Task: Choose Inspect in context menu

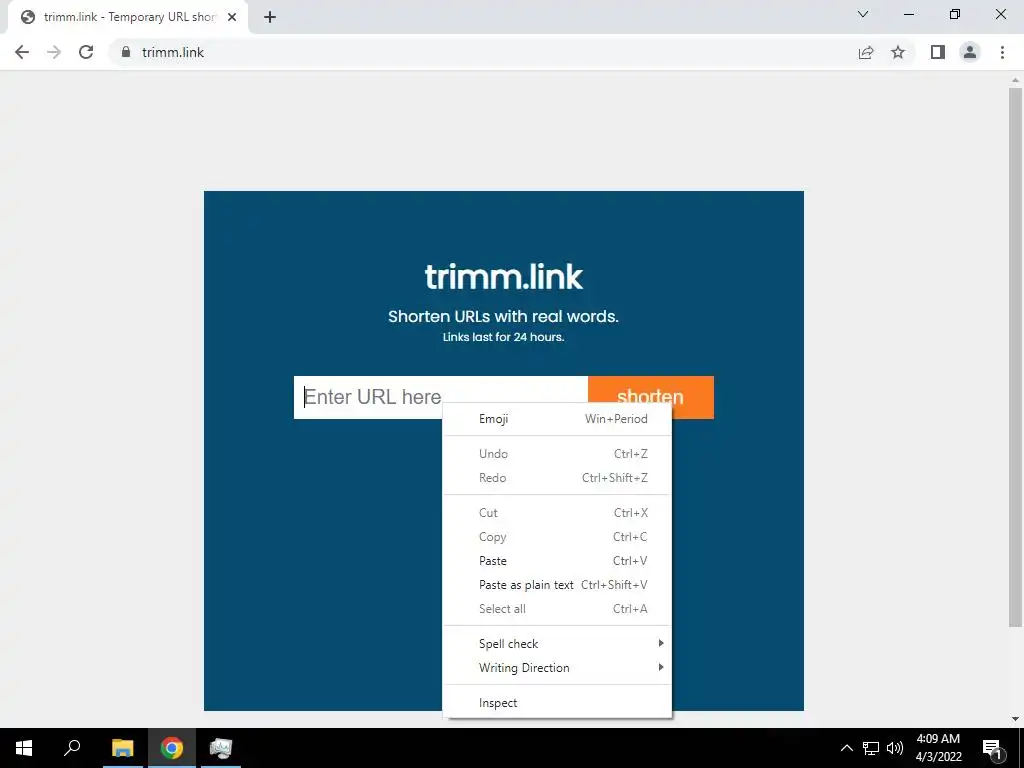Action: point(557,703)
